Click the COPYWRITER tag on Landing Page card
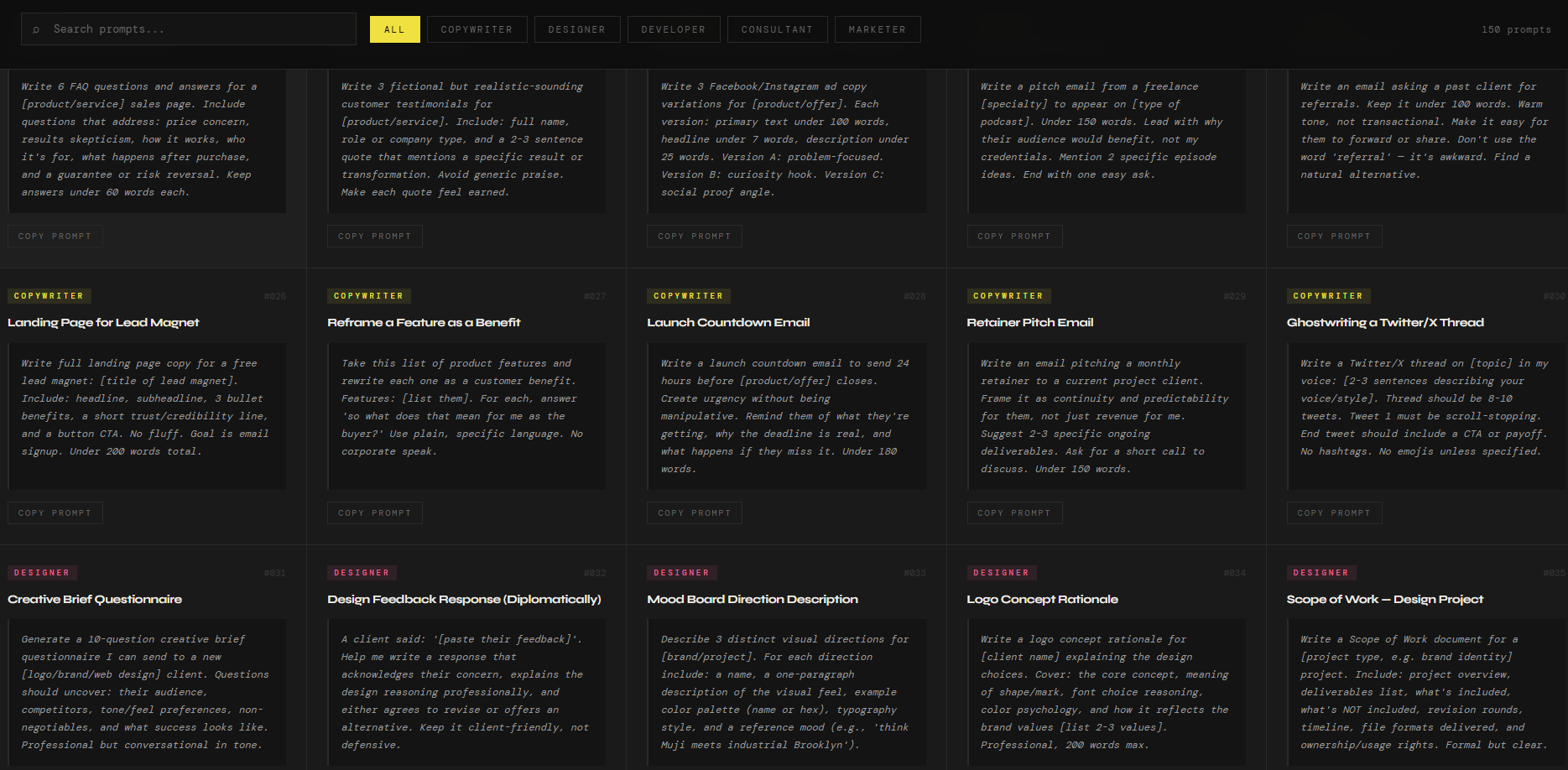Screen dimensions: 1568x770 click(x=49, y=296)
